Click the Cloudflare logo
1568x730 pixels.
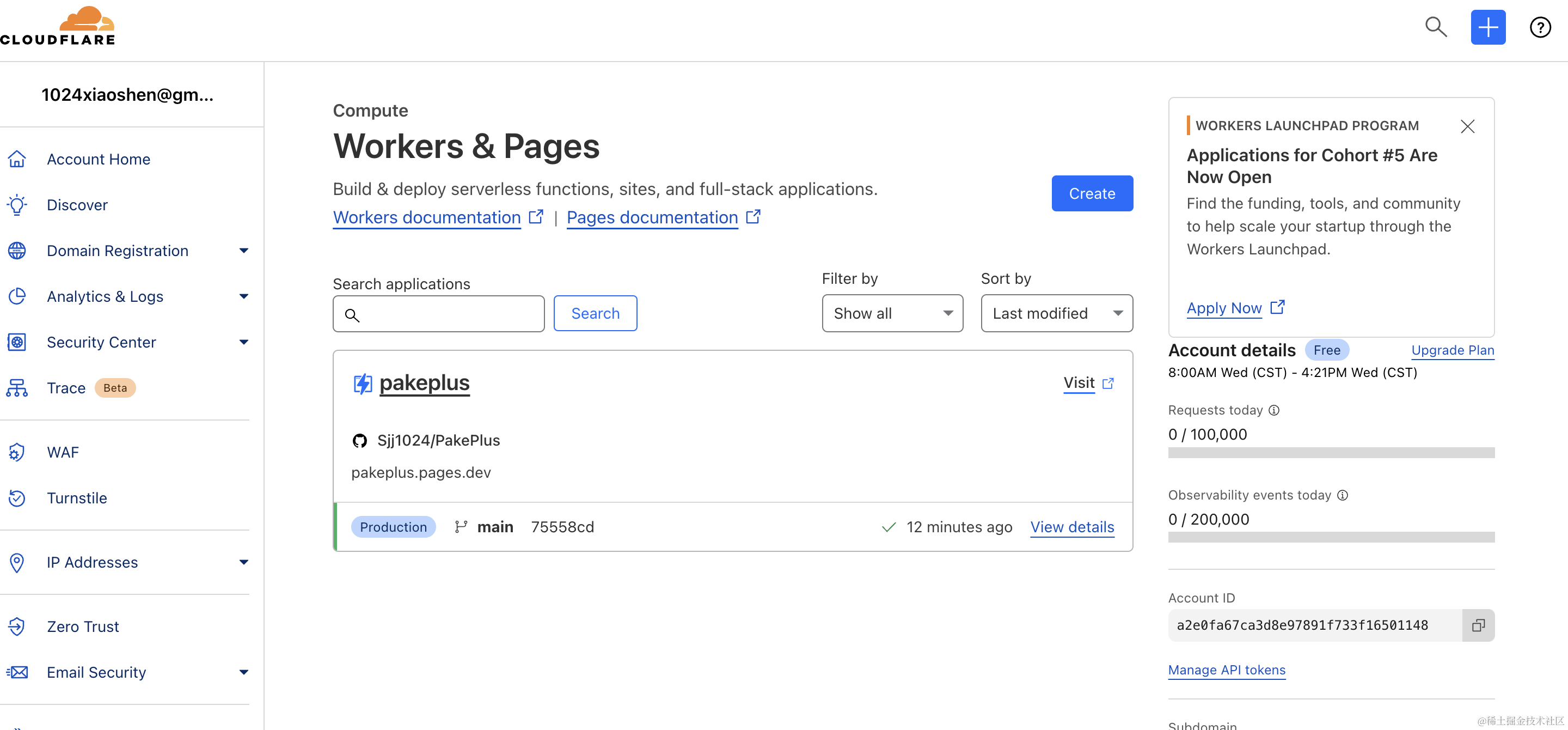[x=58, y=26]
